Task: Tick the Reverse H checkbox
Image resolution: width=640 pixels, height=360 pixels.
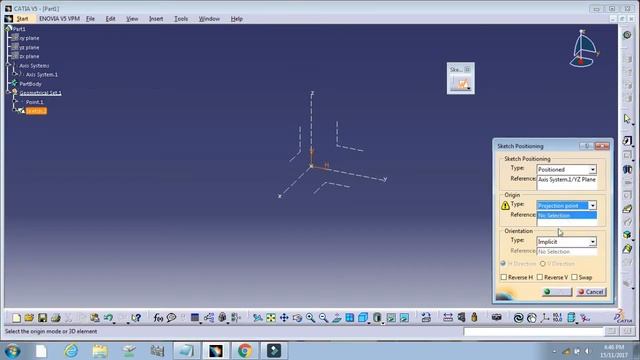Action: pyautogui.click(x=504, y=277)
